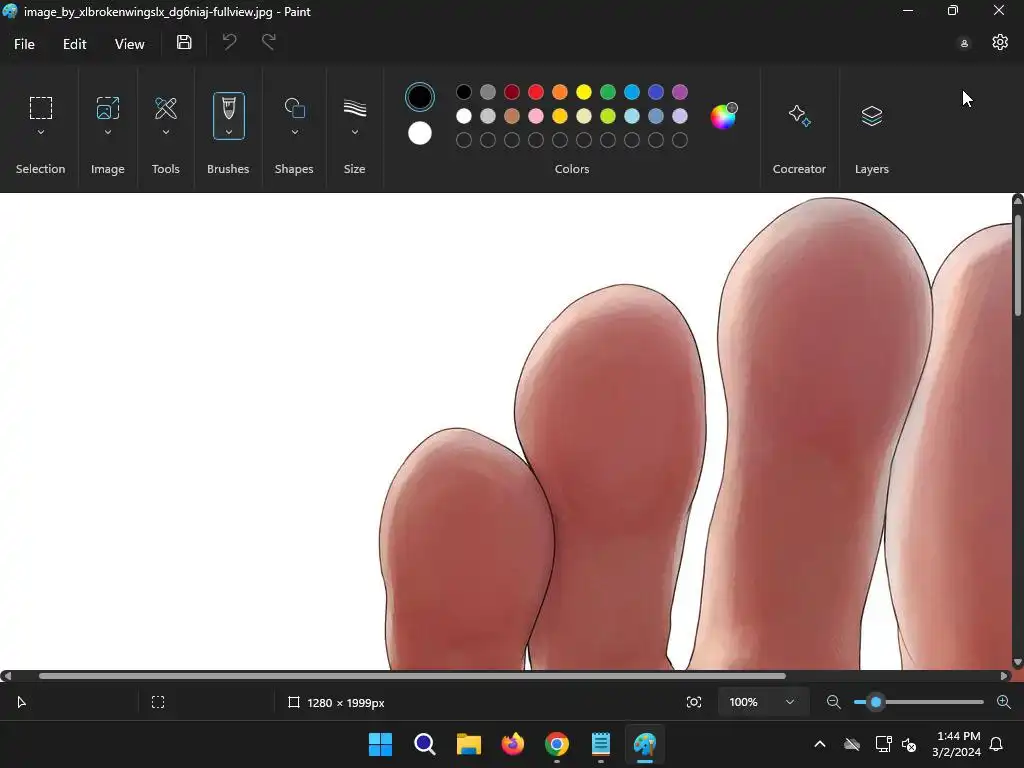Expand the Selection options chevron
The image size is (1024, 768).
point(40,132)
